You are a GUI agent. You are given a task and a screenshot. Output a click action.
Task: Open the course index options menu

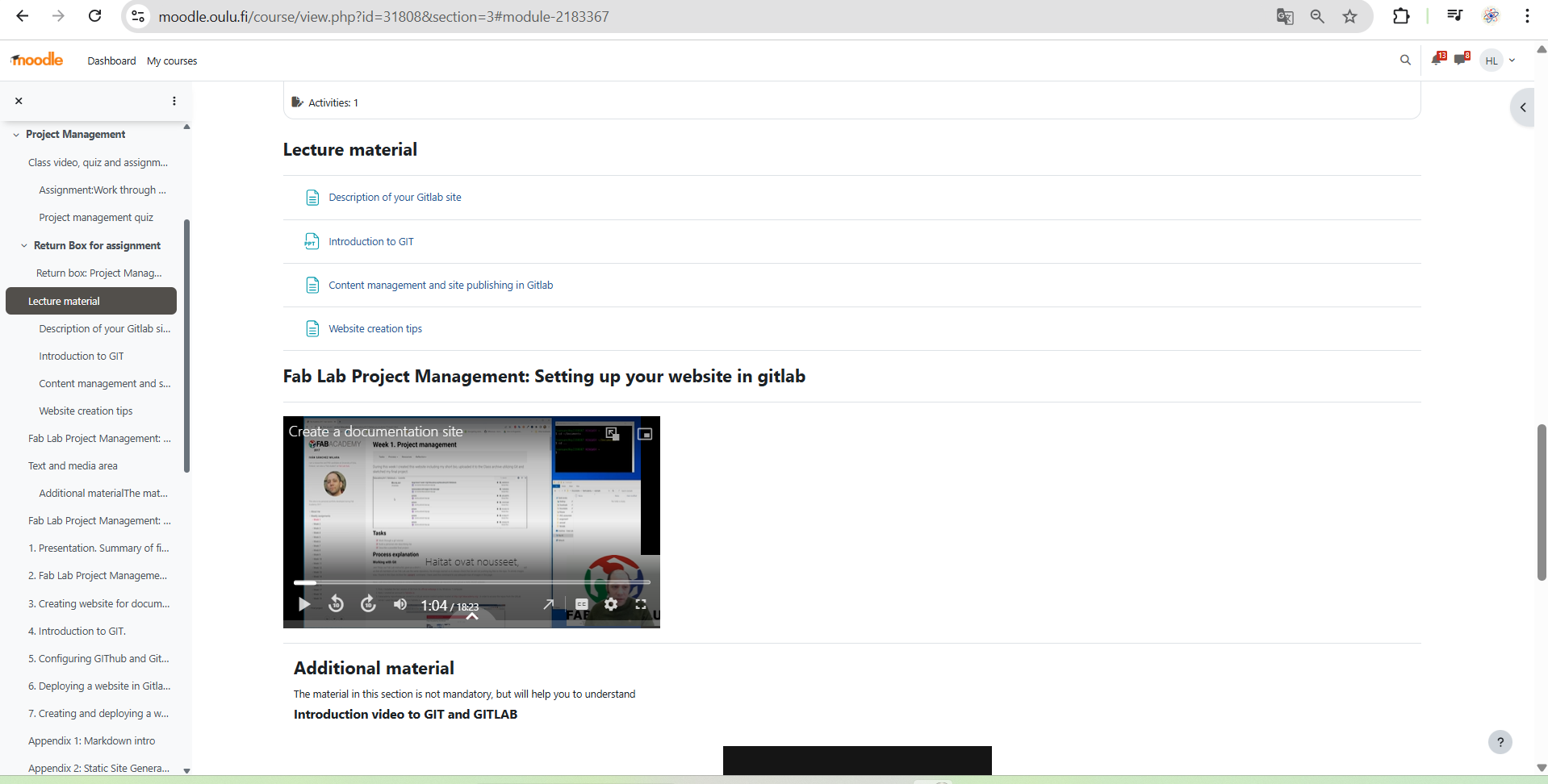(174, 101)
